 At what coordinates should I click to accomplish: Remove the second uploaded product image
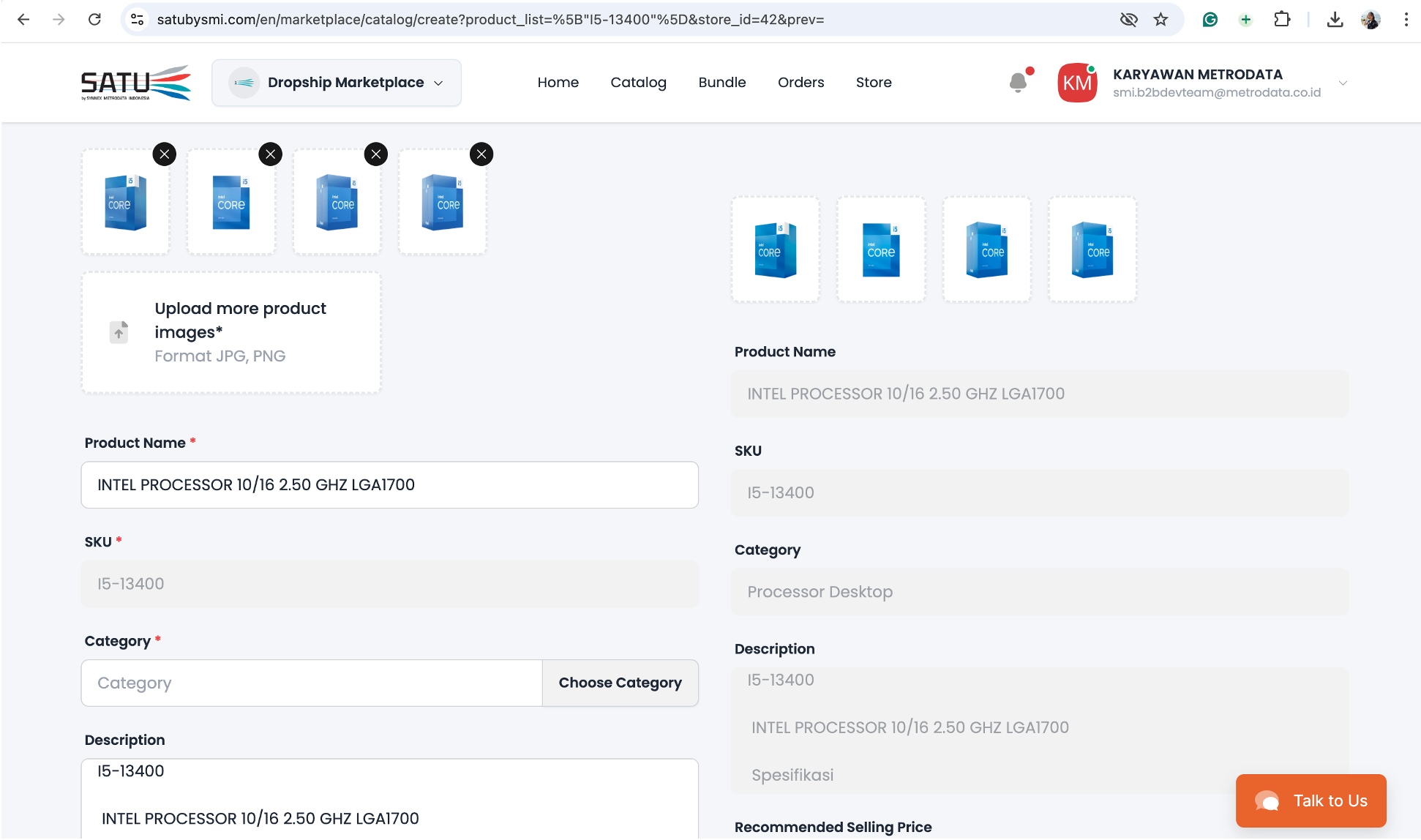pos(271,154)
